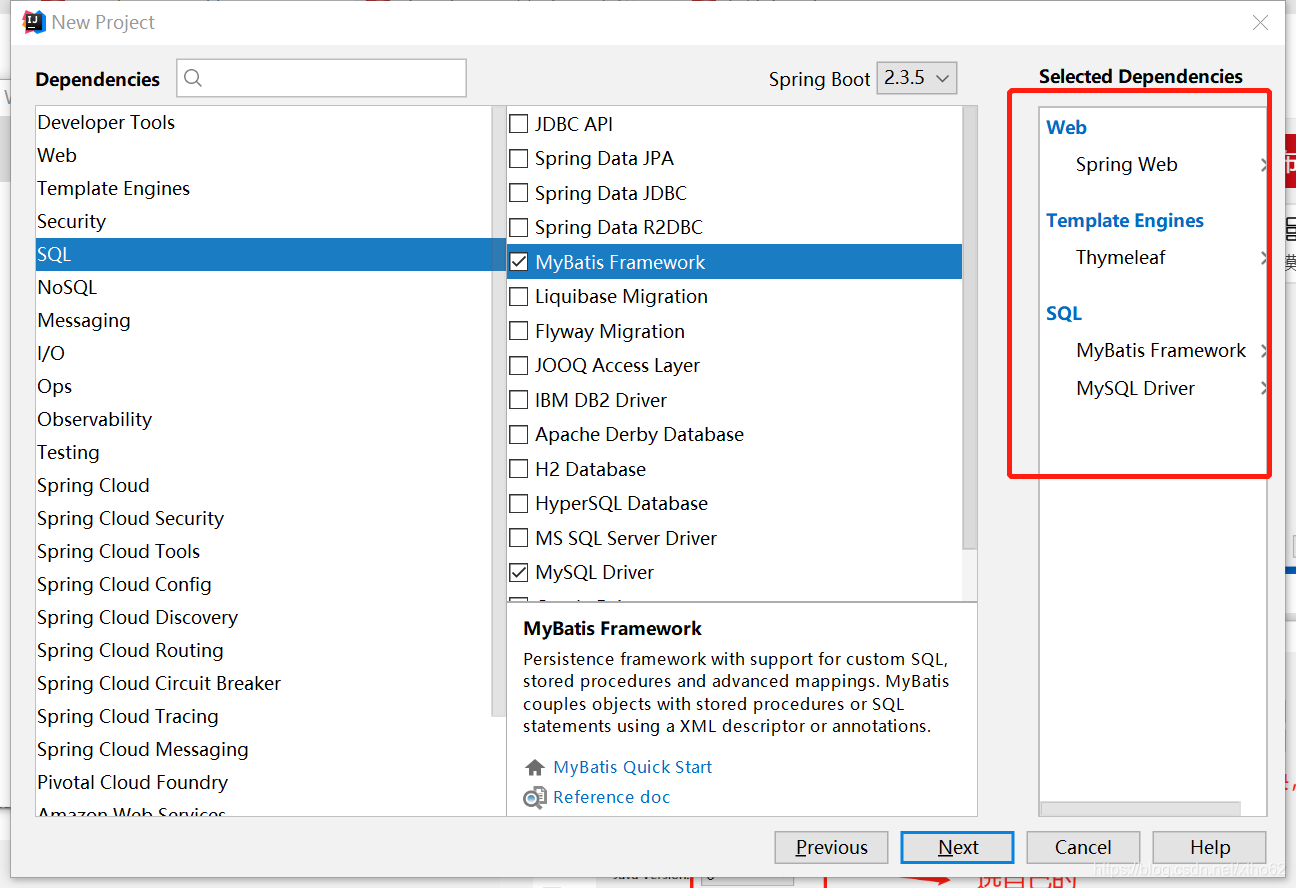Open Help for the dialog

[x=1209, y=847]
